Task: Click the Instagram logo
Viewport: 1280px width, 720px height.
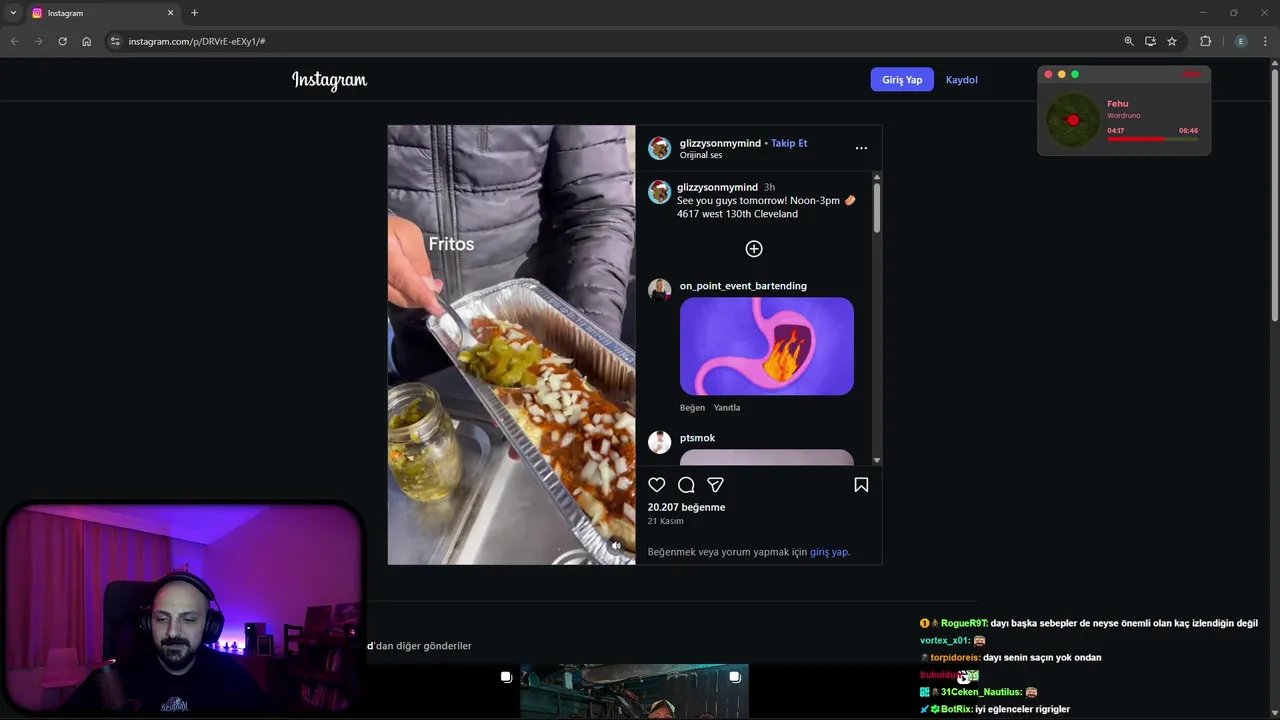Action: 329,80
